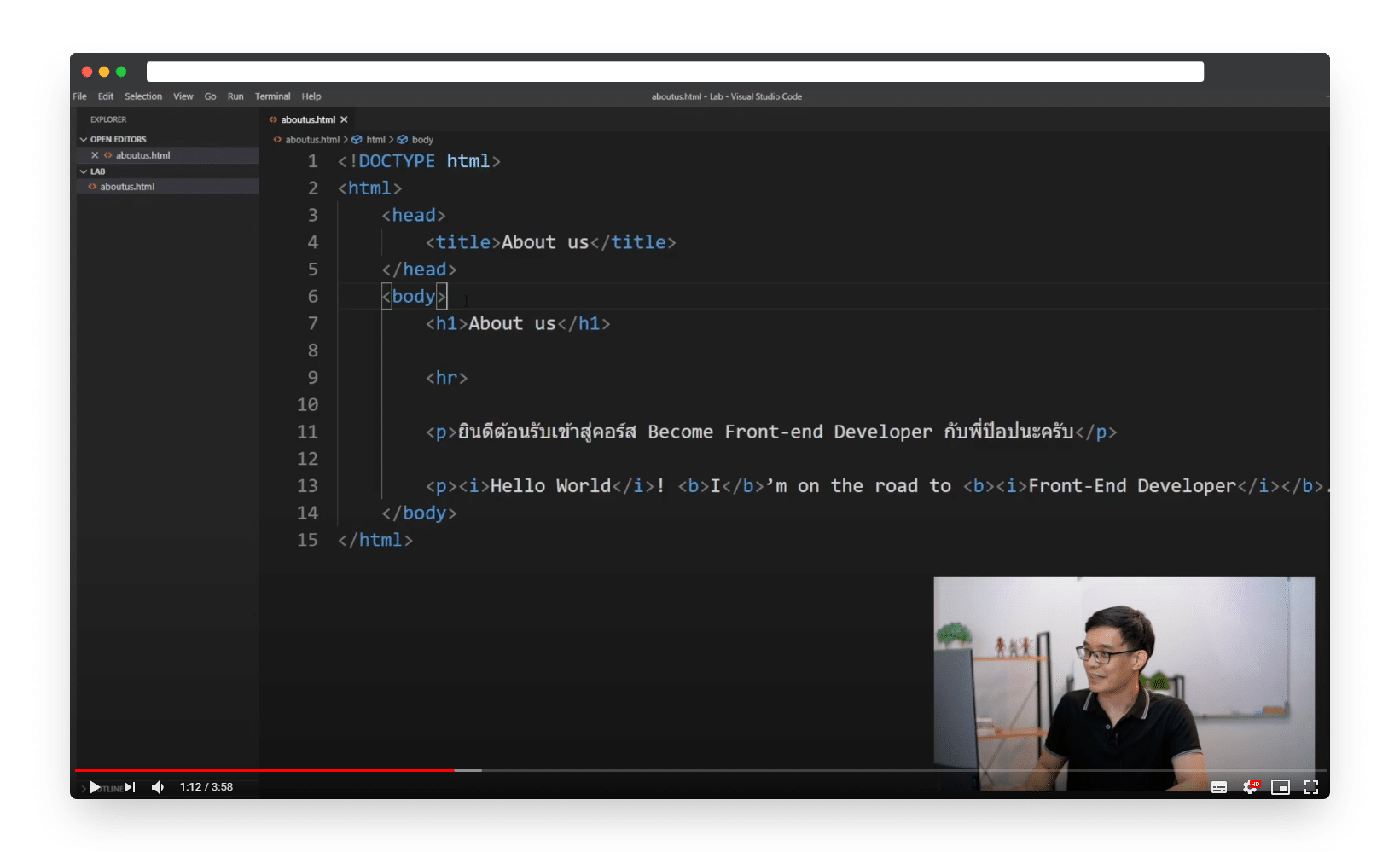Mute the video with the speaker icon
The width and height of the screenshot is (1400, 852).
tap(157, 787)
